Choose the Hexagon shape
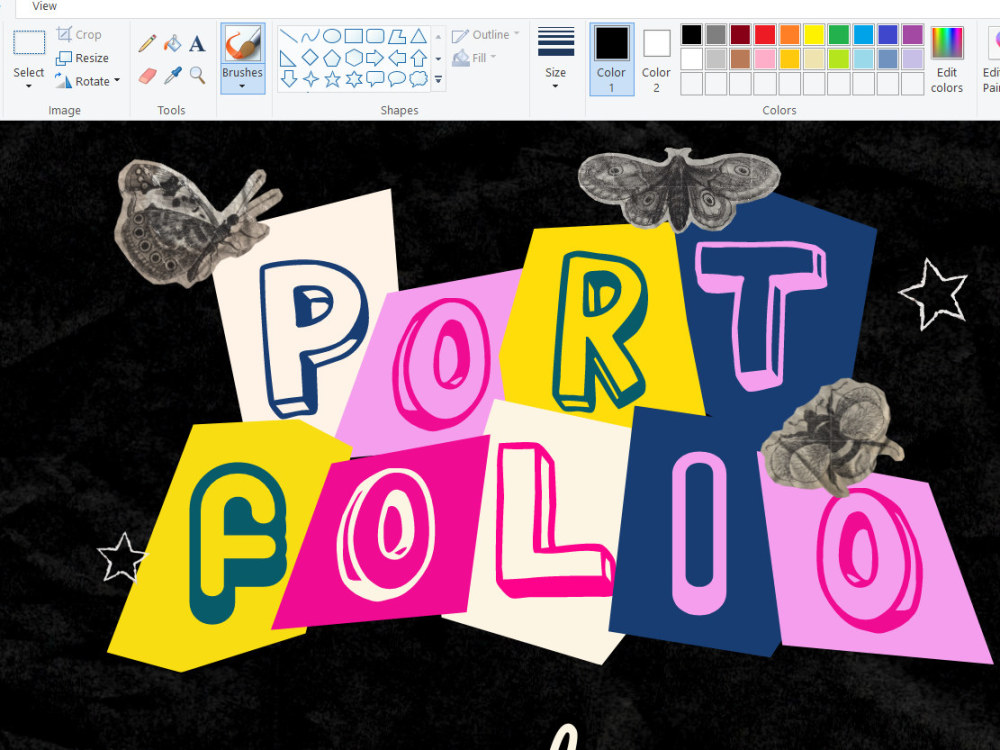The height and width of the screenshot is (750, 1000). click(x=353, y=58)
